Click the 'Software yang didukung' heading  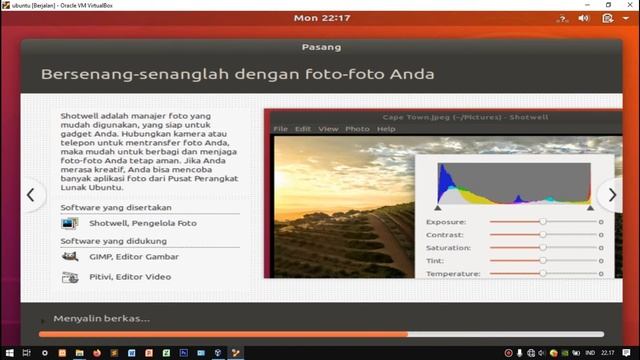click(x=113, y=241)
